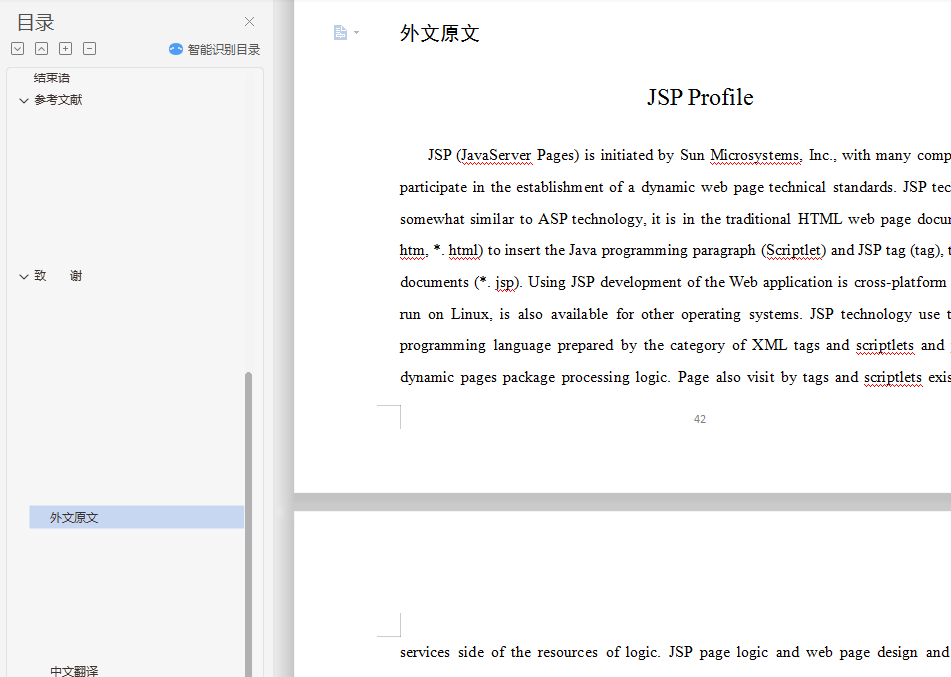
Task: Click the word Linux in the paragraph
Action: pyautogui.click(x=471, y=314)
